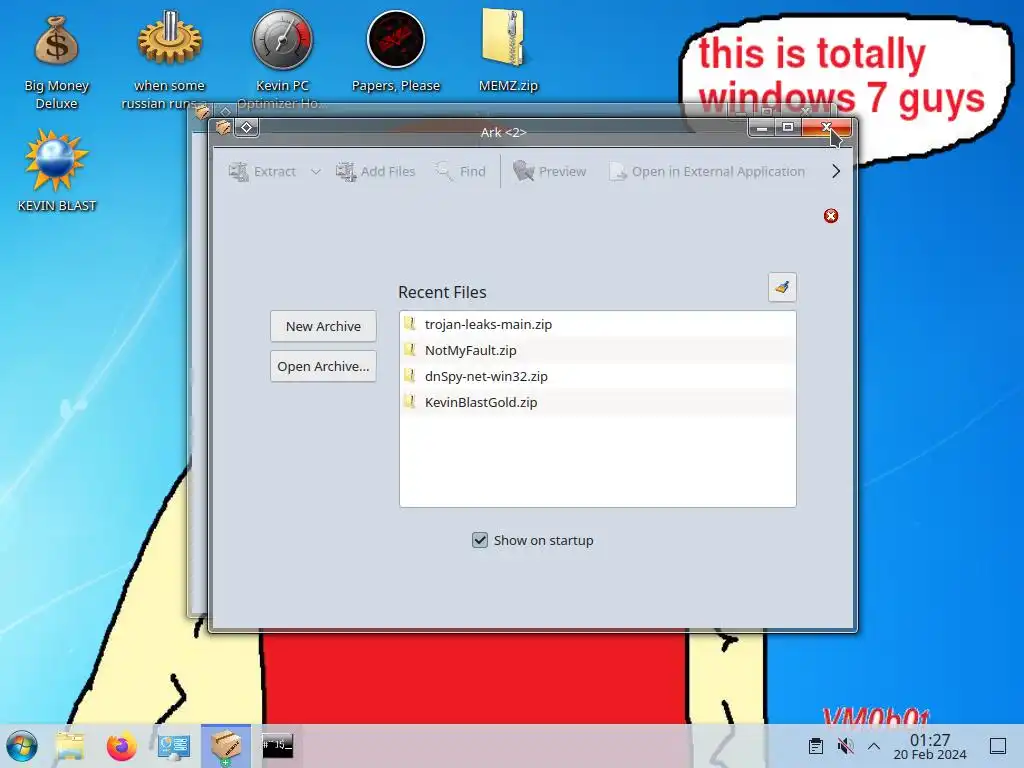1024x768 pixels.
Task: Maximize the Ark <2> window
Action: pos(788,127)
